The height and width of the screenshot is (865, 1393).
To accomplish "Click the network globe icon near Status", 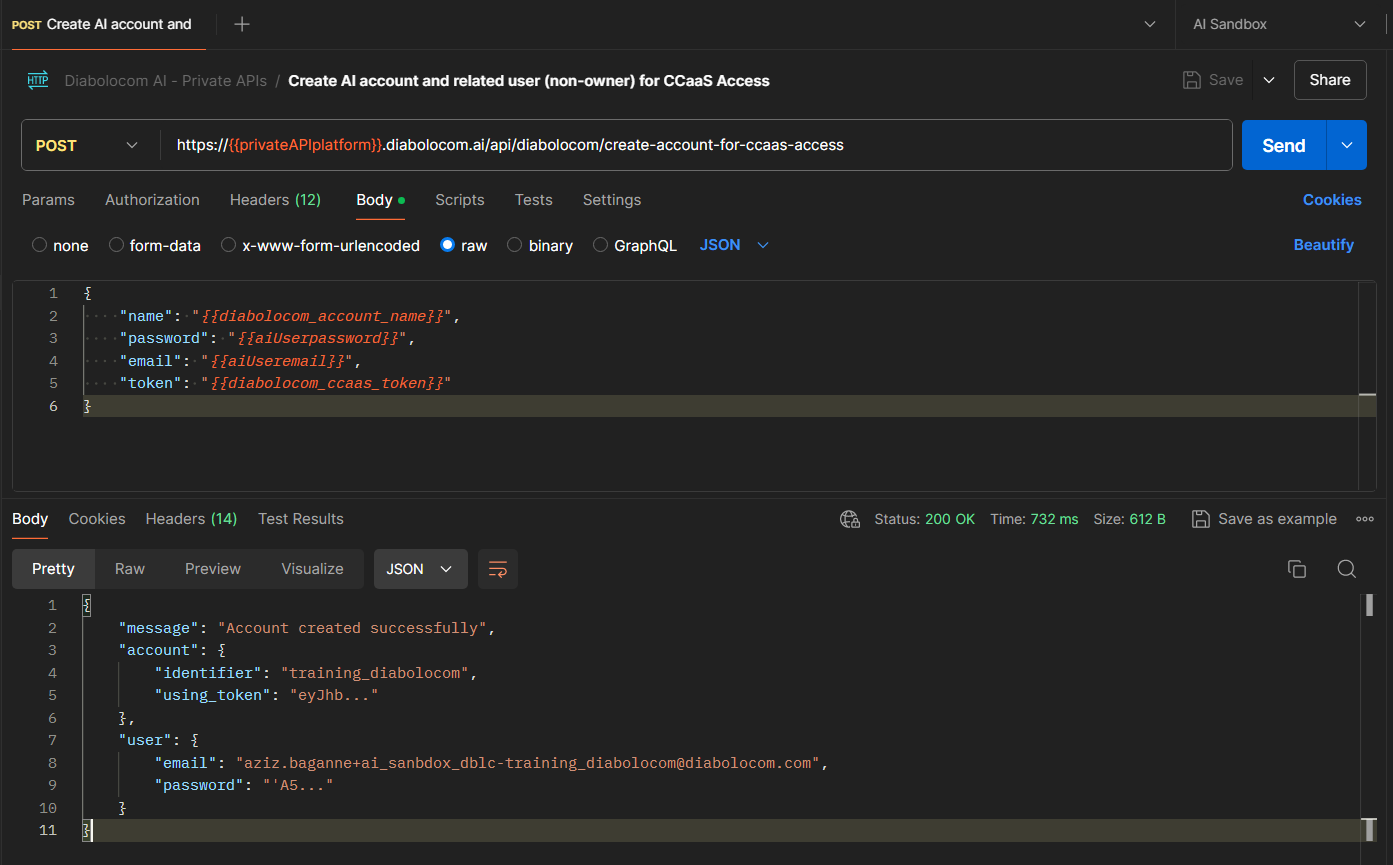I will [x=850, y=519].
